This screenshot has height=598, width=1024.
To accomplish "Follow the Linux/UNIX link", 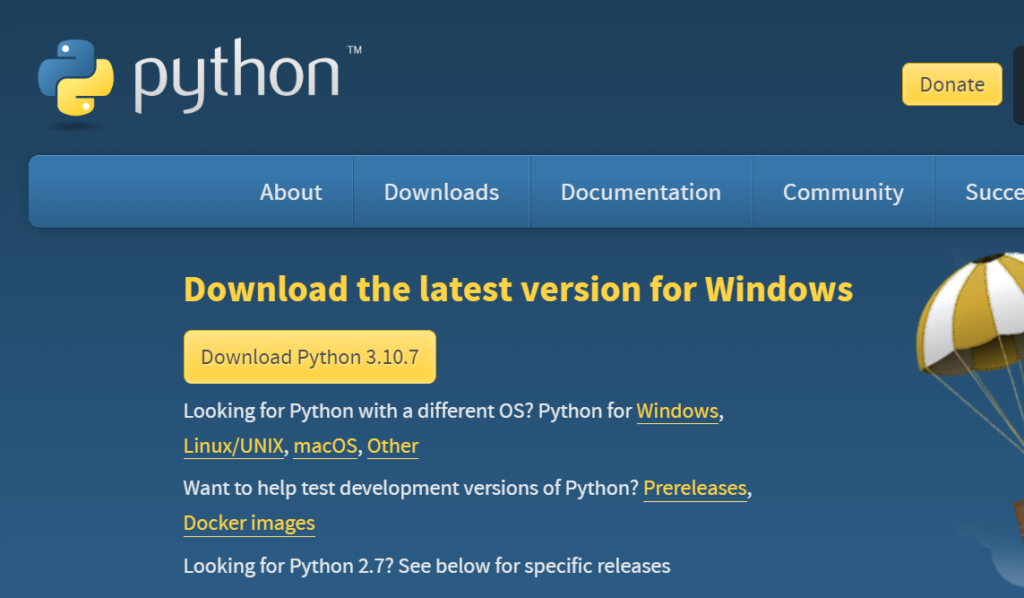I will [234, 447].
